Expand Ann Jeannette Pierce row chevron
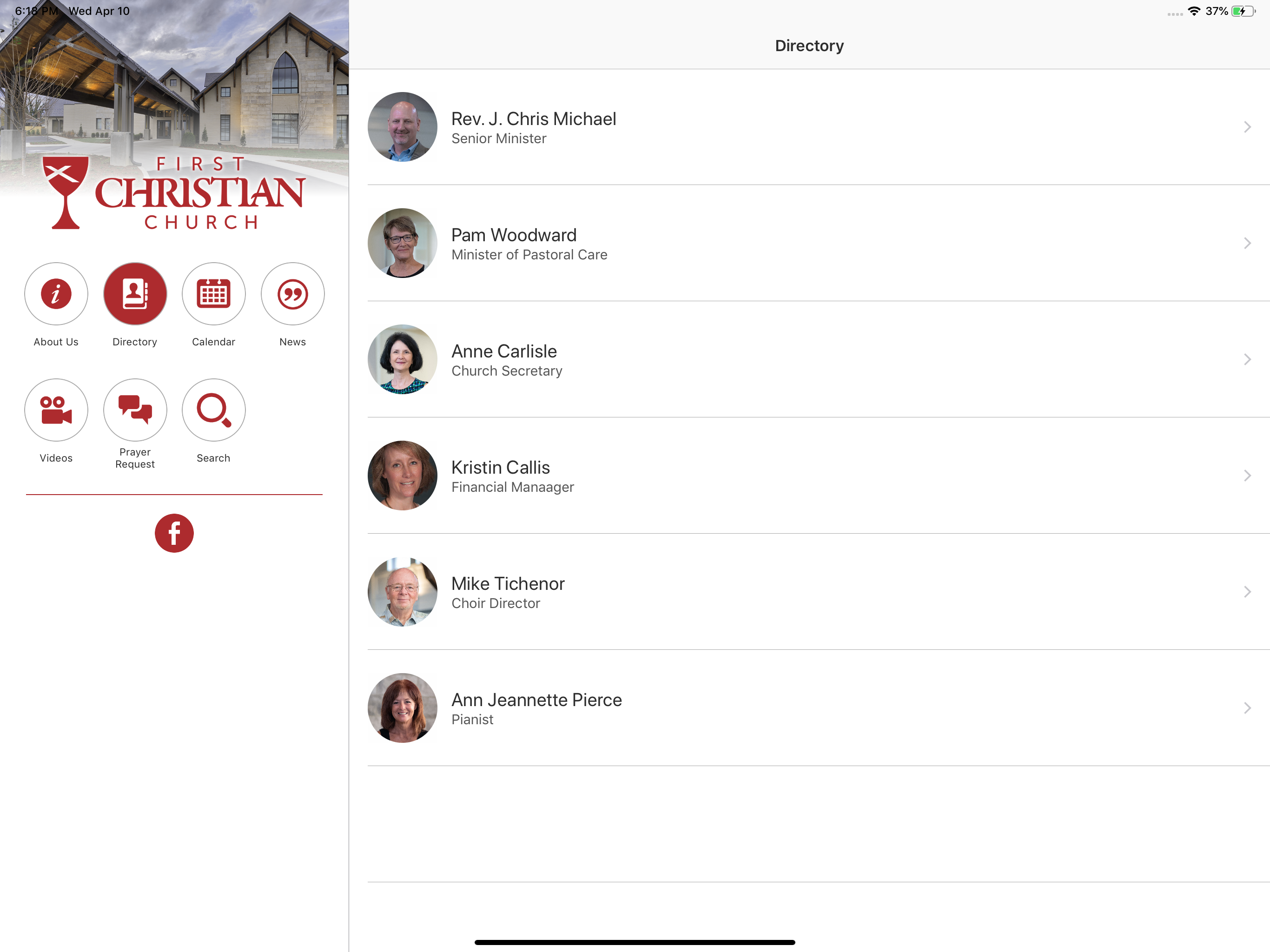This screenshot has width=1270, height=952. pyautogui.click(x=1247, y=708)
